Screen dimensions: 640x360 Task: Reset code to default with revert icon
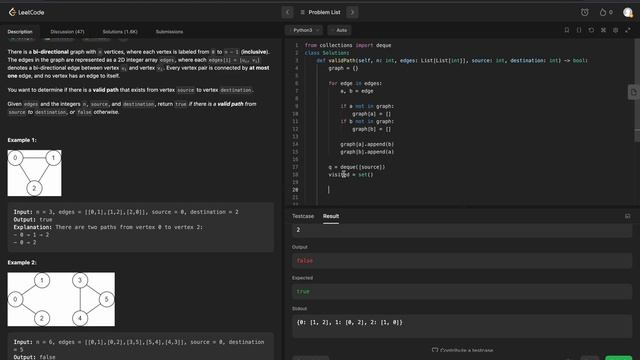(591, 30)
